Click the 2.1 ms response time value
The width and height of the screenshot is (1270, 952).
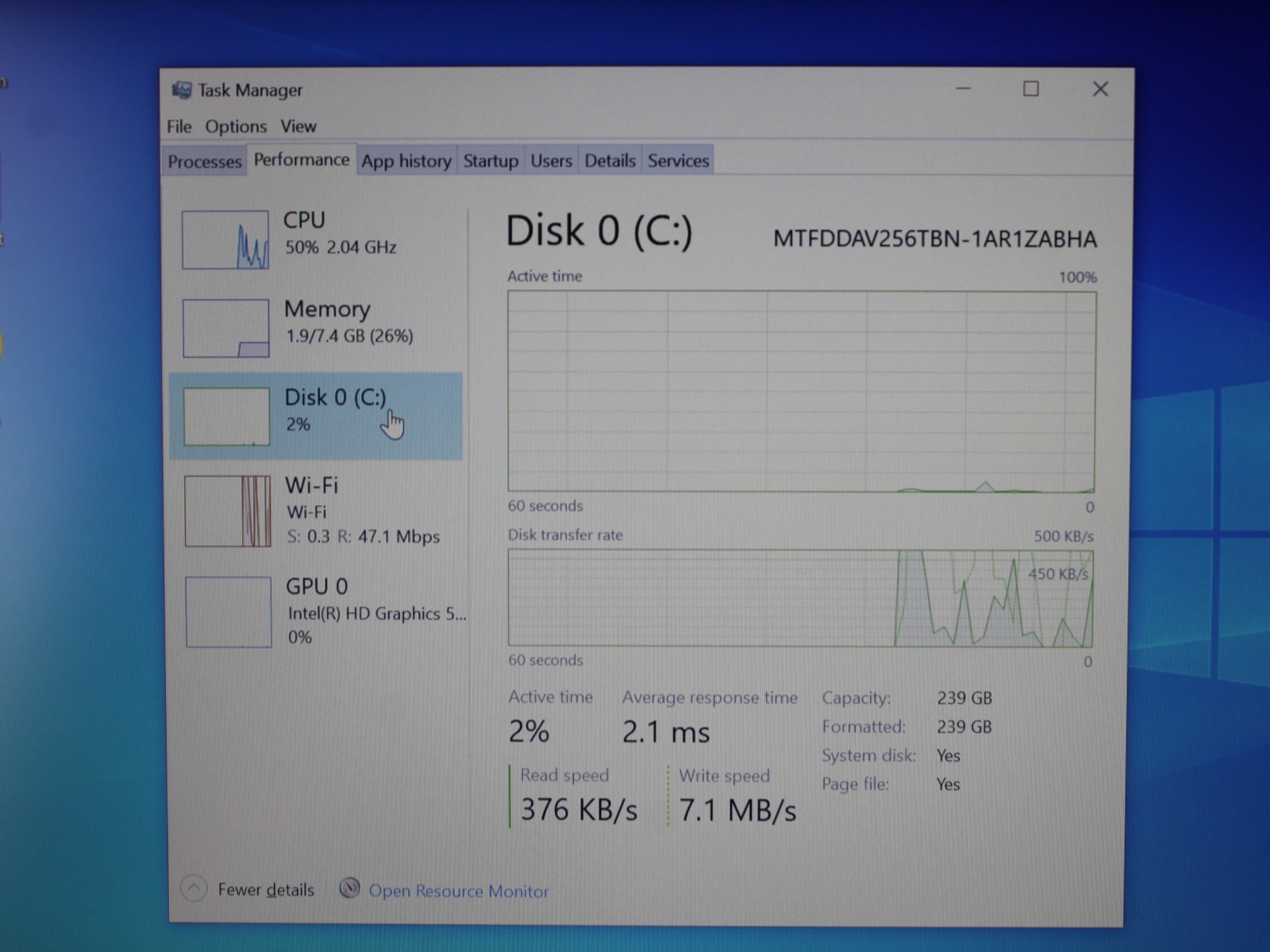(666, 731)
